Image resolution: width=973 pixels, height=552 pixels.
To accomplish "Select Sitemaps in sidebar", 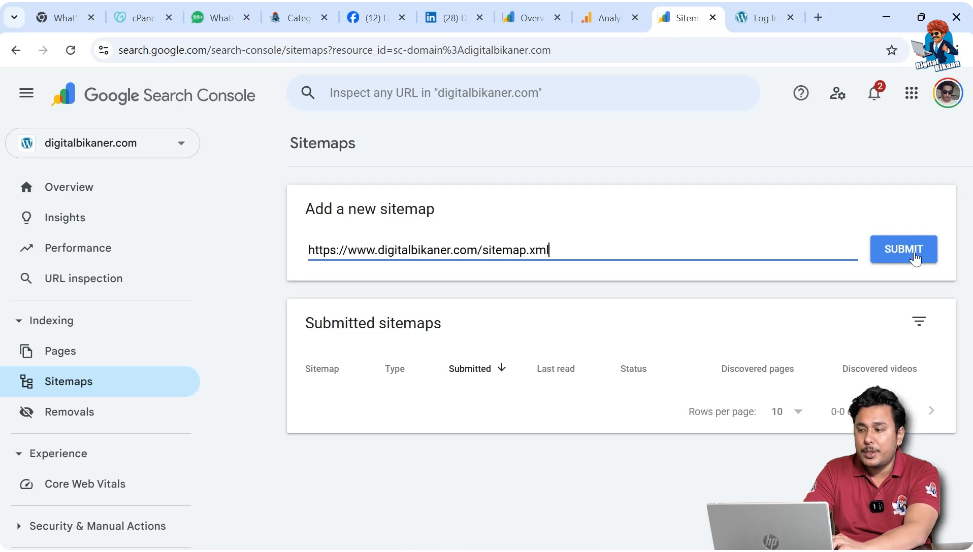I will click(x=100, y=381).
